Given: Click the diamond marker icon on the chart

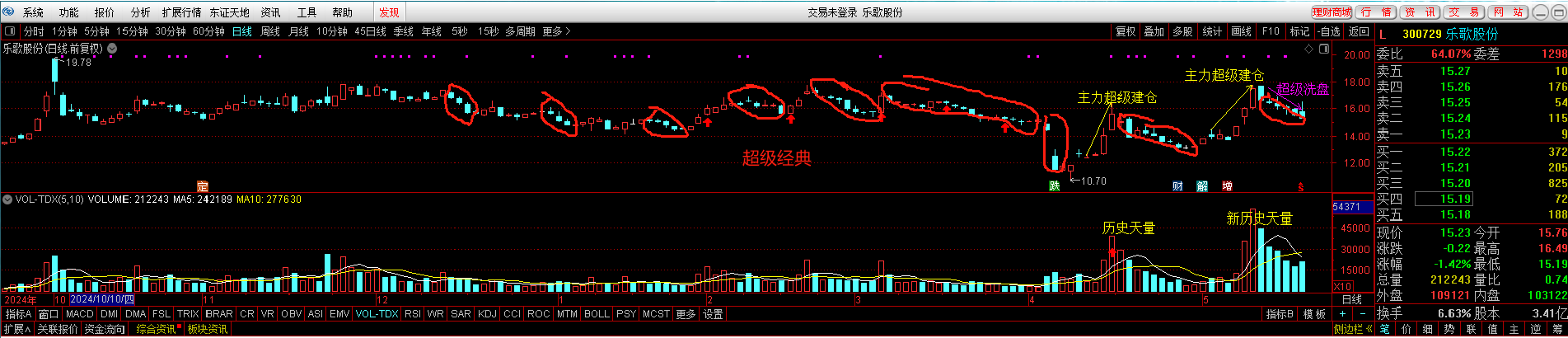Looking at the screenshot, I should tap(1308, 49).
